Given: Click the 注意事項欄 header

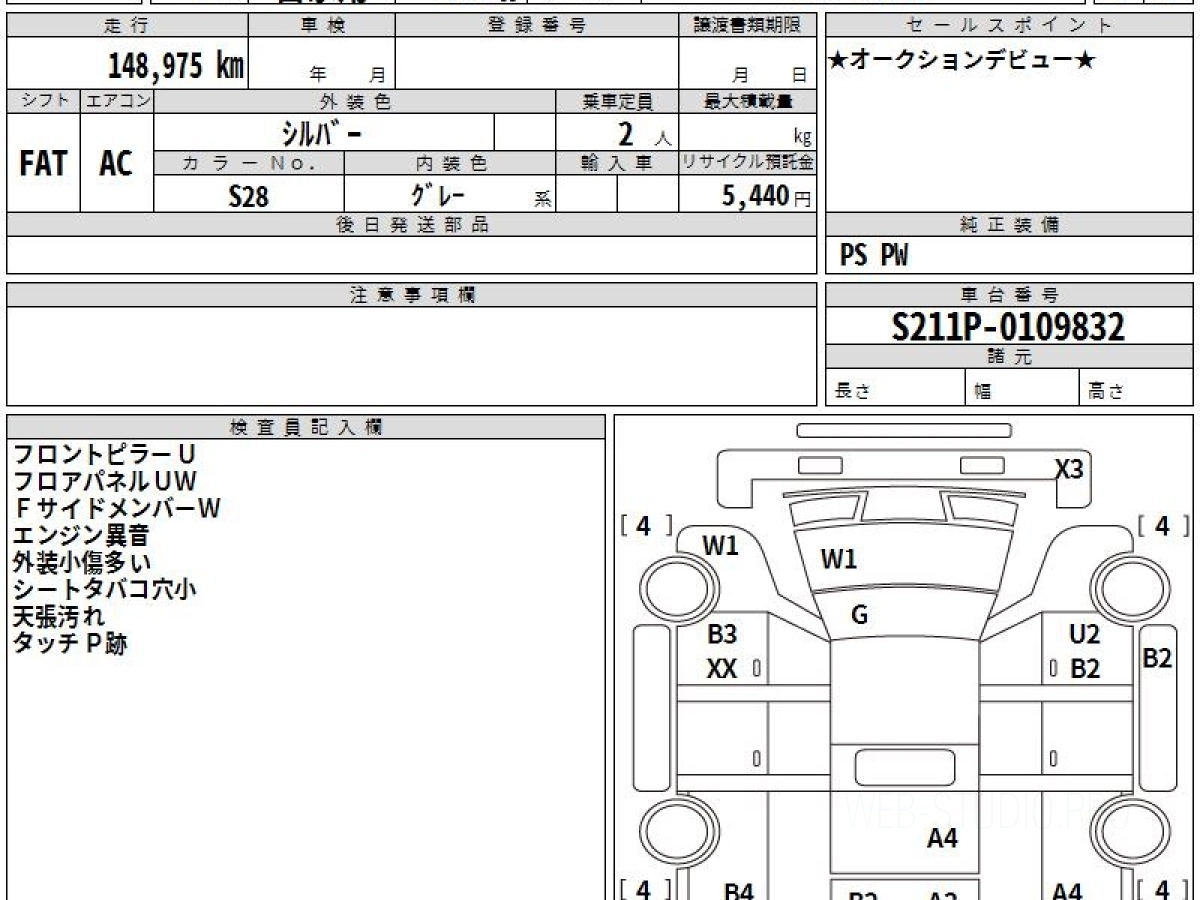Looking at the screenshot, I should point(412,295).
